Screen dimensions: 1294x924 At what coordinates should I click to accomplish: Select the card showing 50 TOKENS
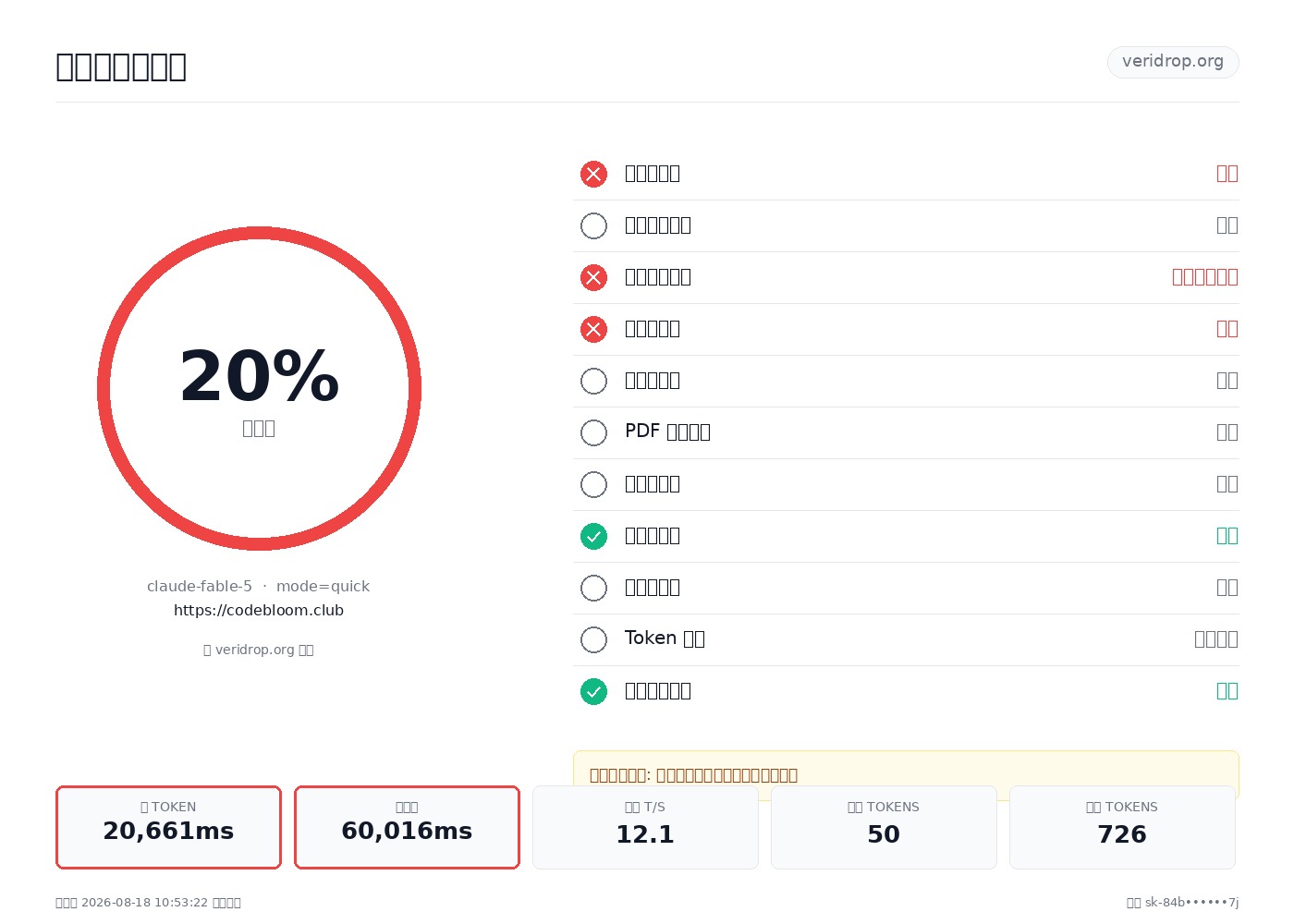(x=884, y=827)
